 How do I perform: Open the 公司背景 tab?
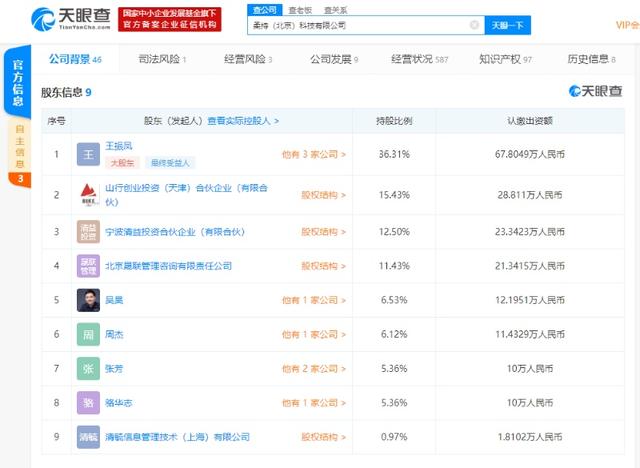pyautogui.click(x=75, y=60)
